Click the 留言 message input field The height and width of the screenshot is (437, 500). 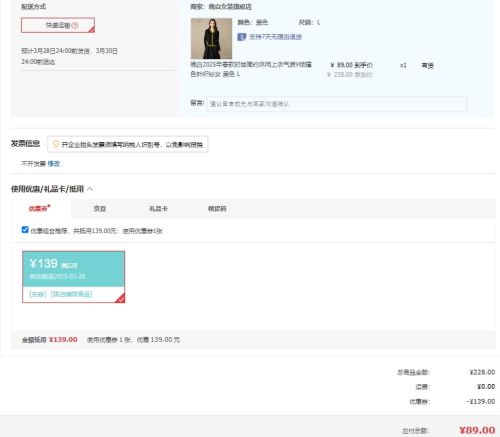click(x=337, y=104)
